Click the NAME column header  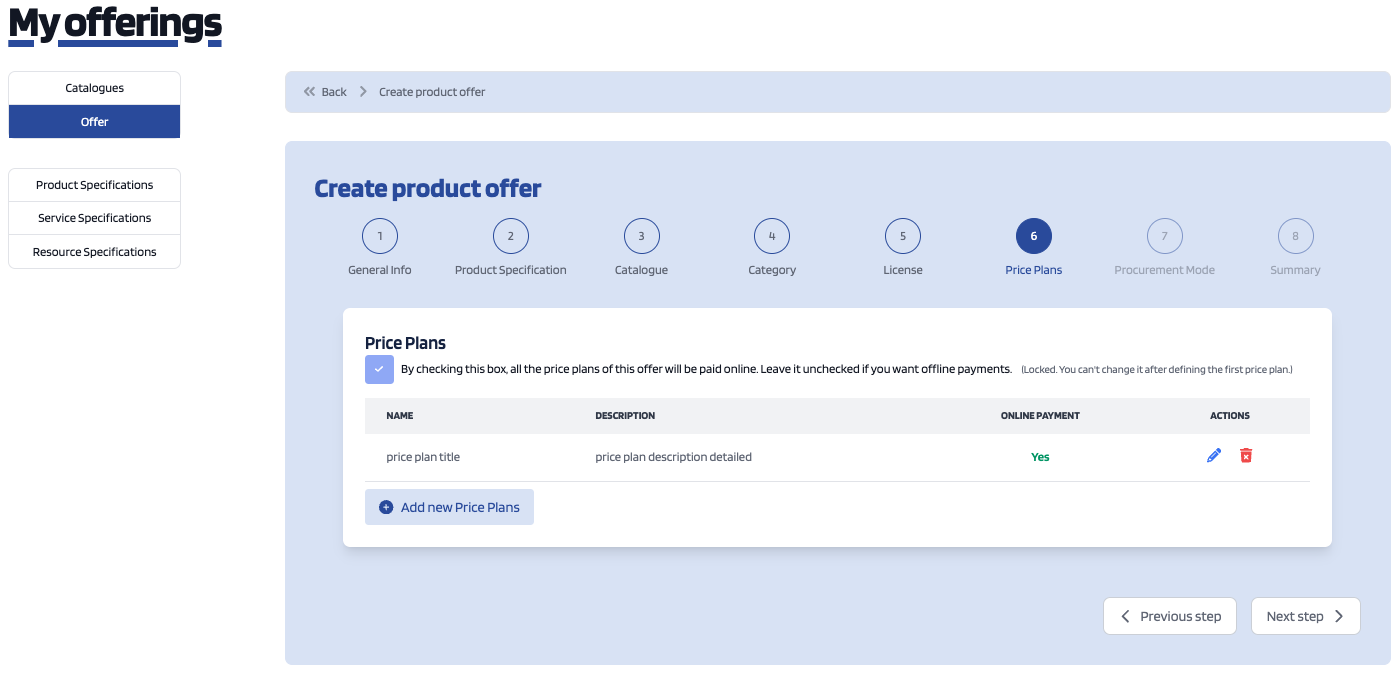[400, 416]
